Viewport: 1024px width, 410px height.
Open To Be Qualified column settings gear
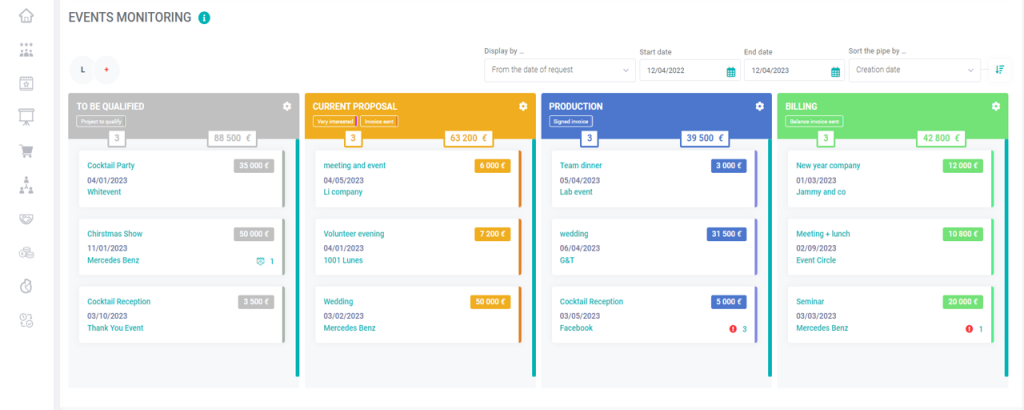pyautogui.click(x=287, y=106)
